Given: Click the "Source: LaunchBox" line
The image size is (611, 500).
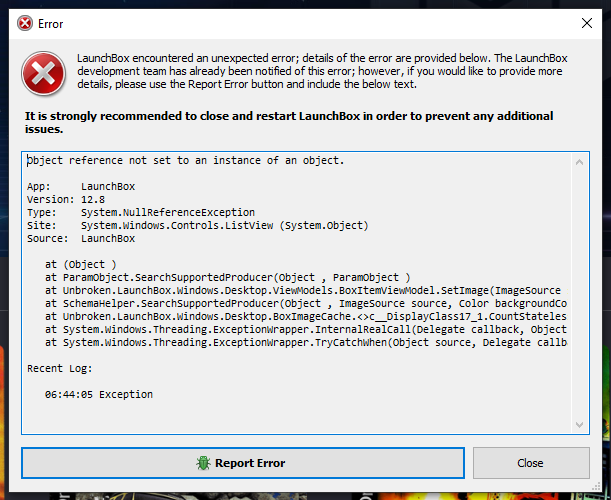Looking at the screenshot, I should click(x=80, y=238).
